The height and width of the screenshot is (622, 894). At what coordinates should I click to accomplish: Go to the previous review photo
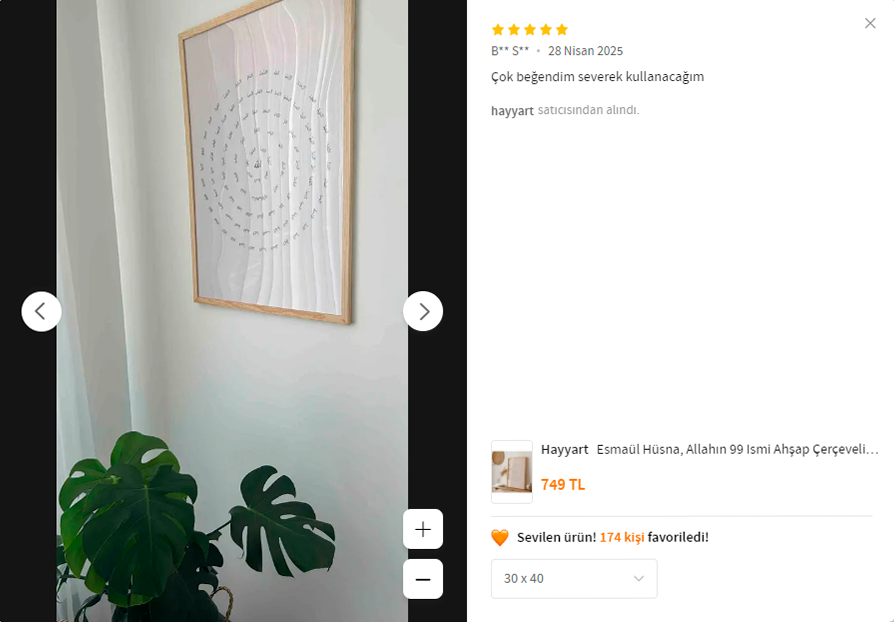41,311
